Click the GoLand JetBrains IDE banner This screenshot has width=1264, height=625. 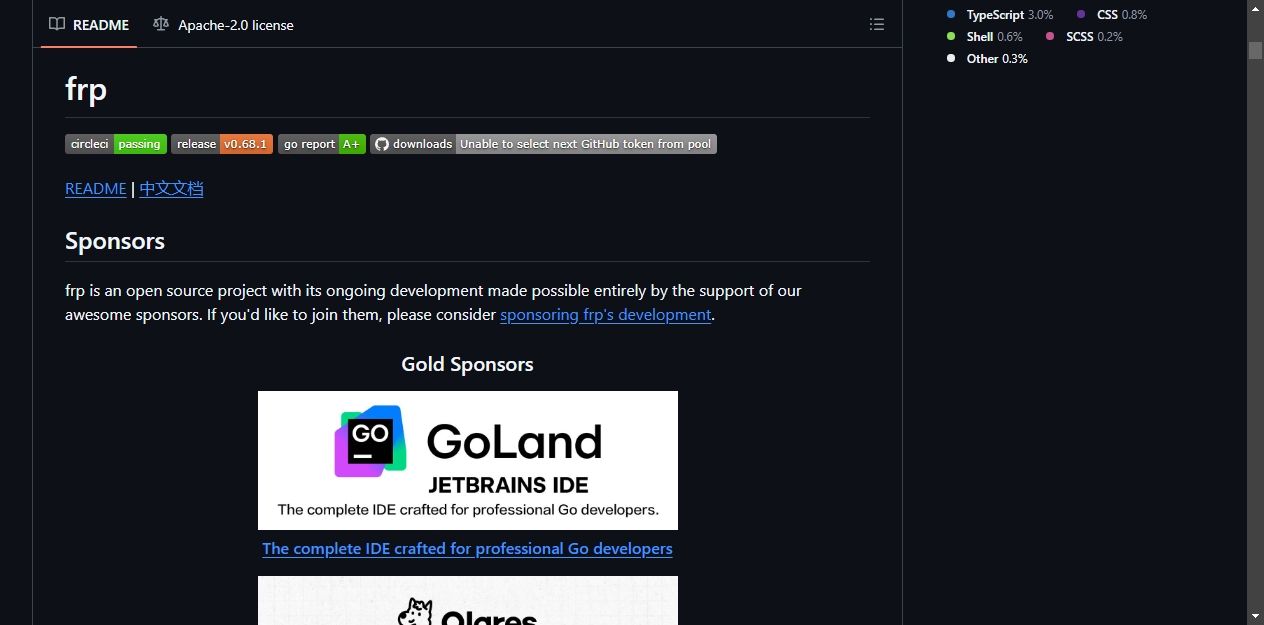tap(468, 460)
